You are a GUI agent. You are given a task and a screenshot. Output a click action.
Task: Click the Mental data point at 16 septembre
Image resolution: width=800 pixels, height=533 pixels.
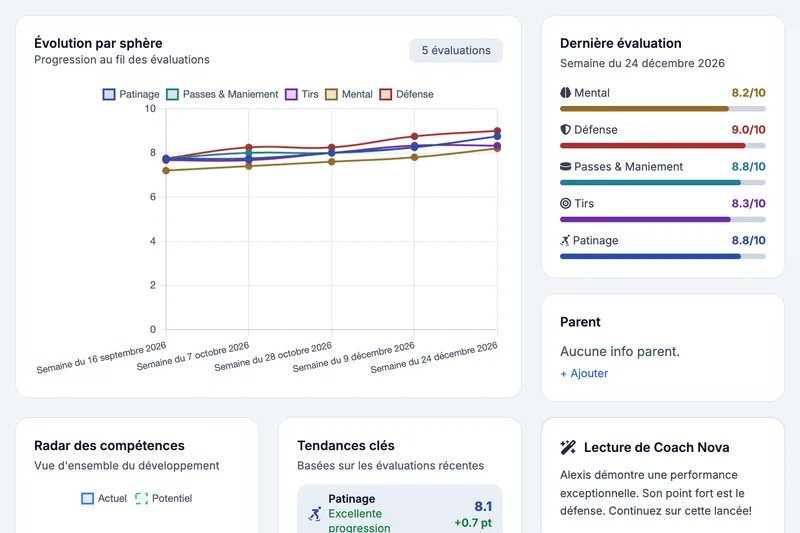click(166, 170)
